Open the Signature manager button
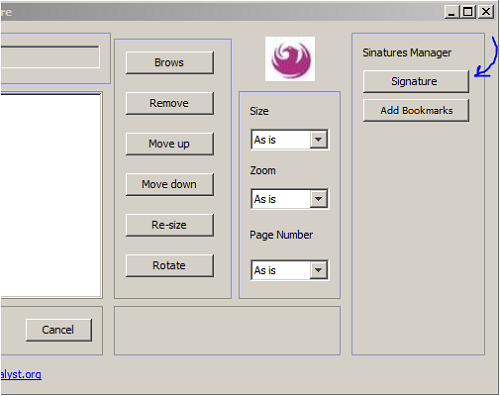Image resolution: width=500 pixels, height=396 pixels. pos(416,81)
